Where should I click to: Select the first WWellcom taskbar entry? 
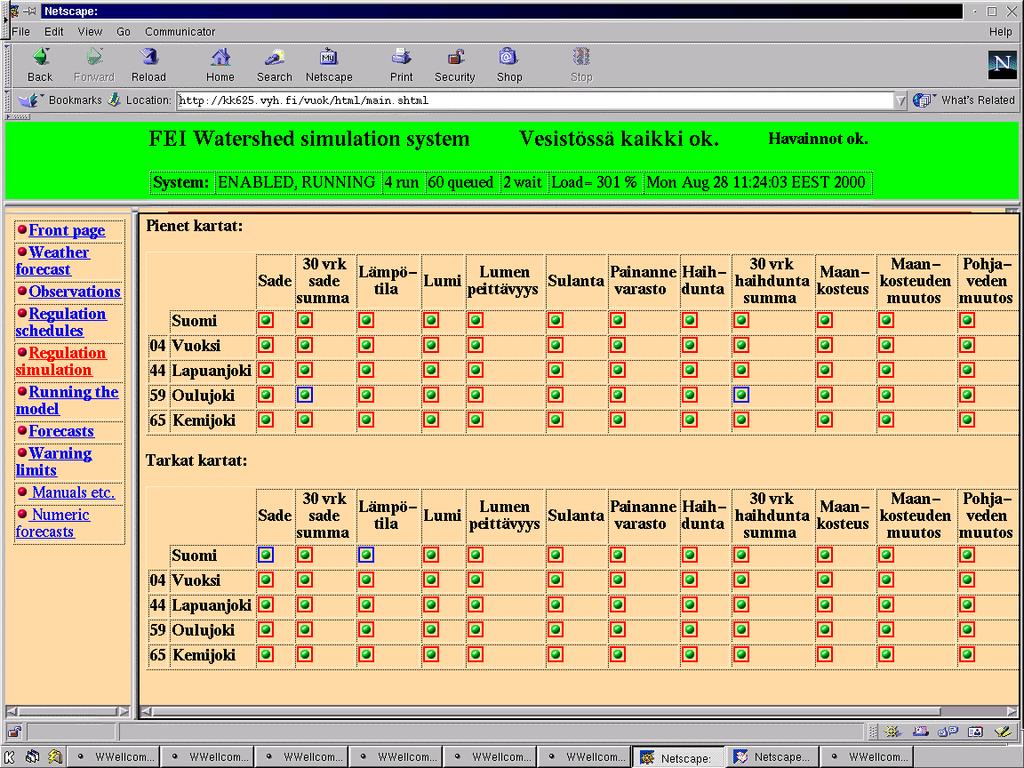[115, 757]
